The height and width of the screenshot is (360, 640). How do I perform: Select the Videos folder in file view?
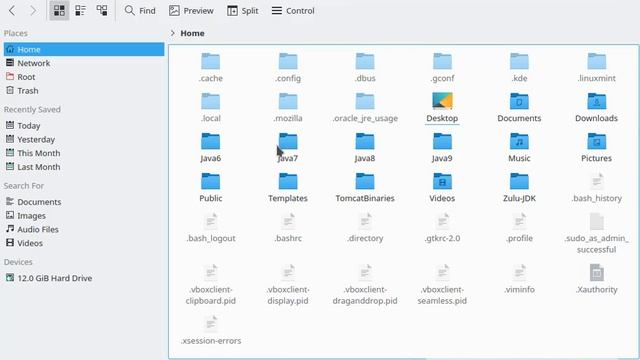(x=442, y=187)
